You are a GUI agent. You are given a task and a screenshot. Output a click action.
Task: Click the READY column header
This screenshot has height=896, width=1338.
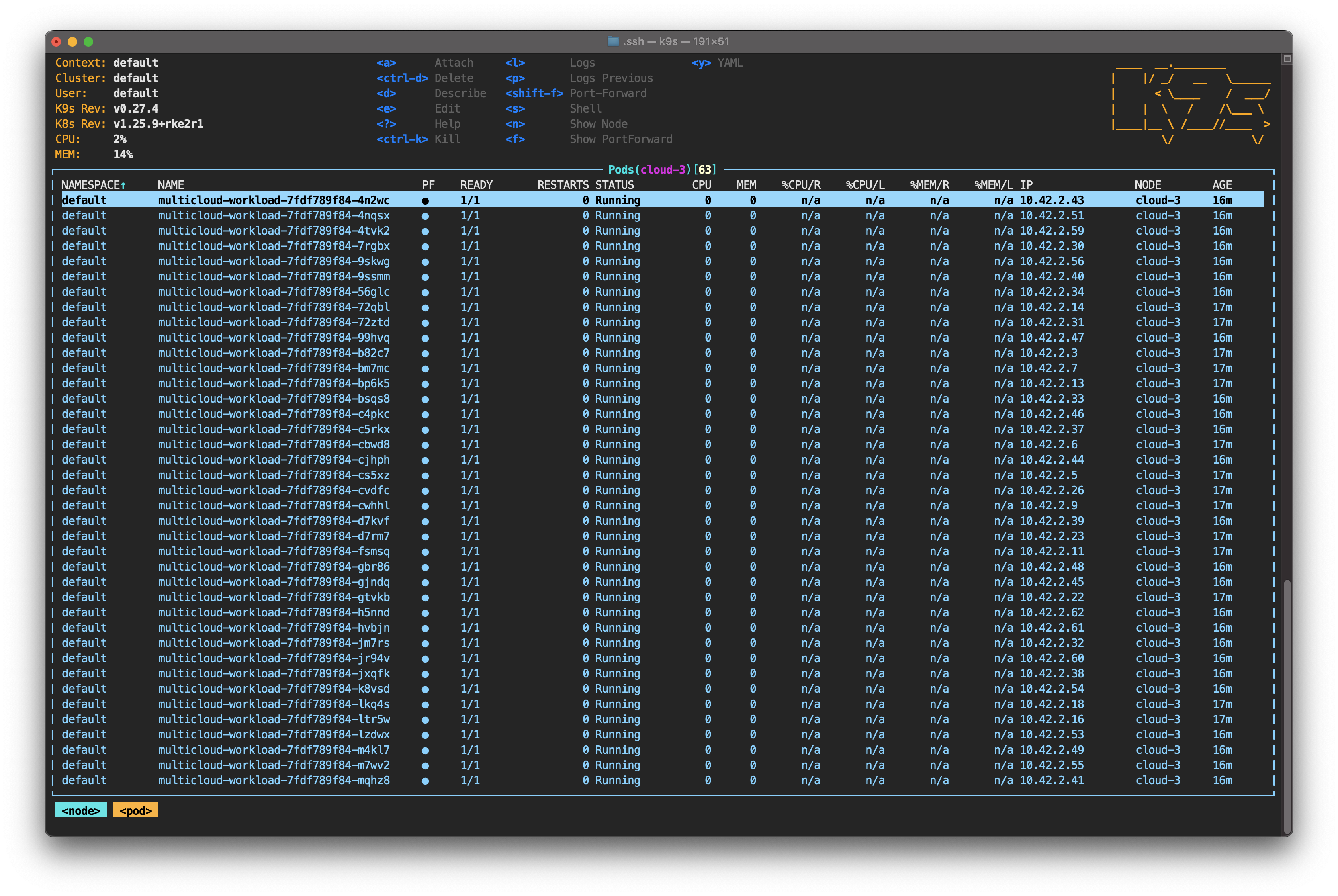click(476, 185)
